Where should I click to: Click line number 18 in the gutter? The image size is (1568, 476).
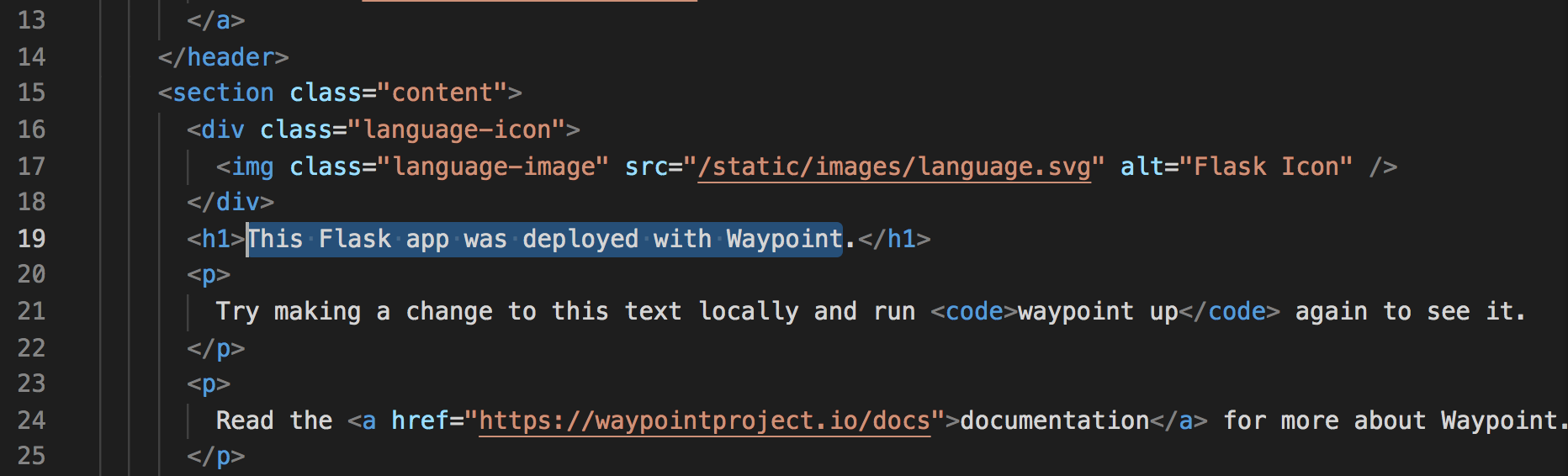[x=31, y=202]
